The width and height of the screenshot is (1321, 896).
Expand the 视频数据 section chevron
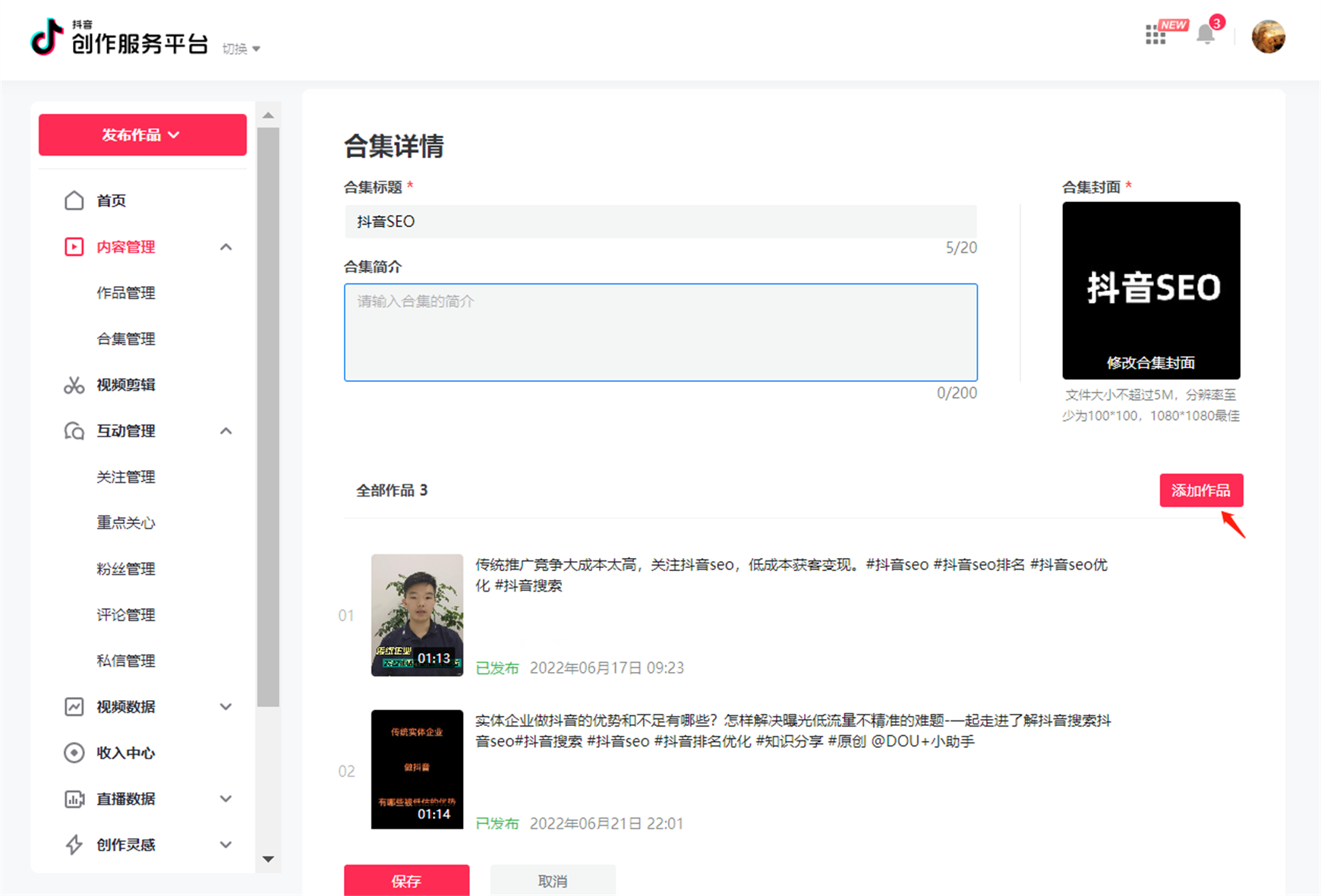225,707
